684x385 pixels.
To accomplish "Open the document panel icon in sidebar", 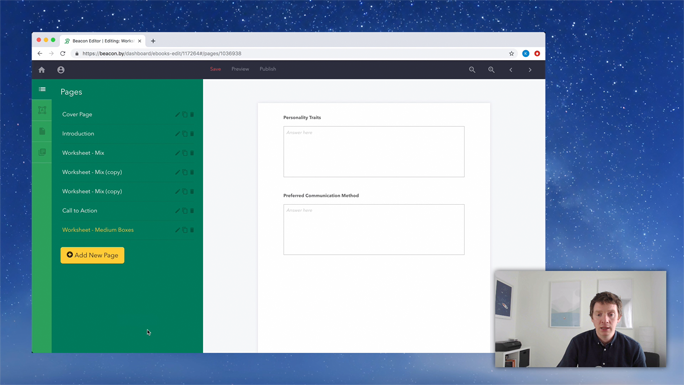I will (x=42, y=131).
